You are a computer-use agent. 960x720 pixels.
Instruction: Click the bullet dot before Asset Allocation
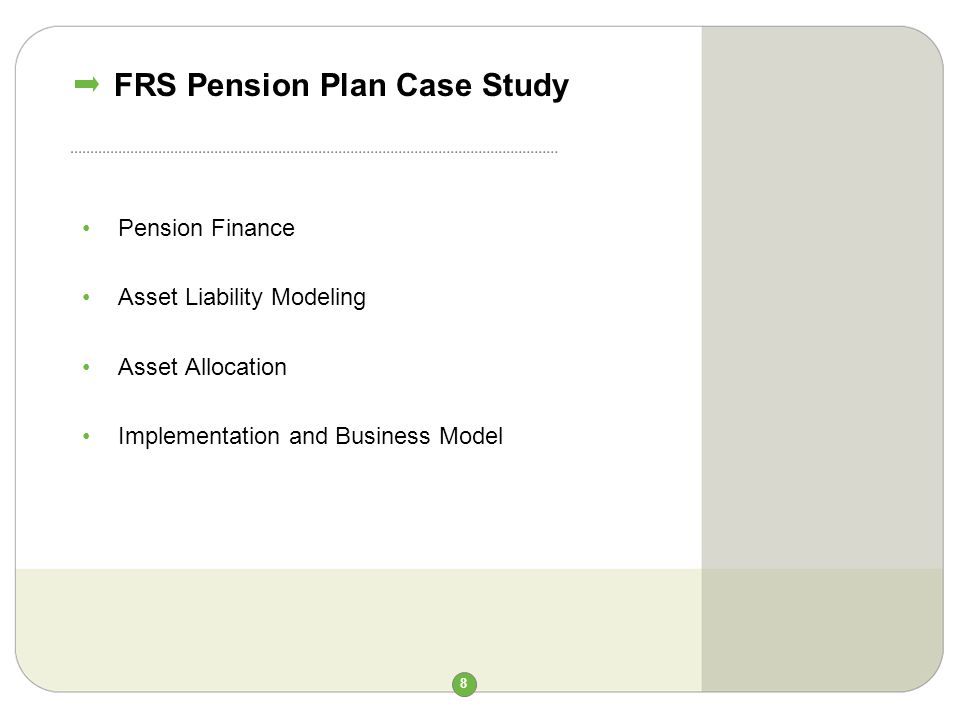[x=86, y=367]
